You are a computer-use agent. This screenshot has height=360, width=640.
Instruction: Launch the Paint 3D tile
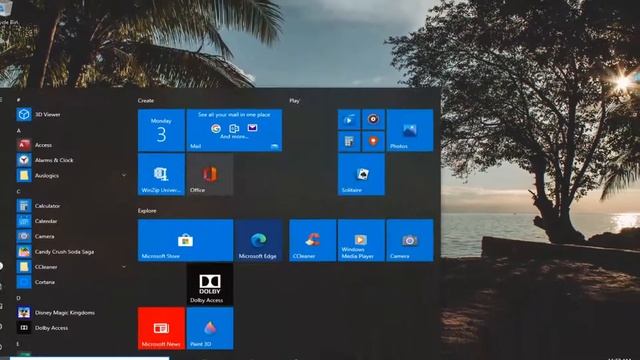tap(210, 328)
